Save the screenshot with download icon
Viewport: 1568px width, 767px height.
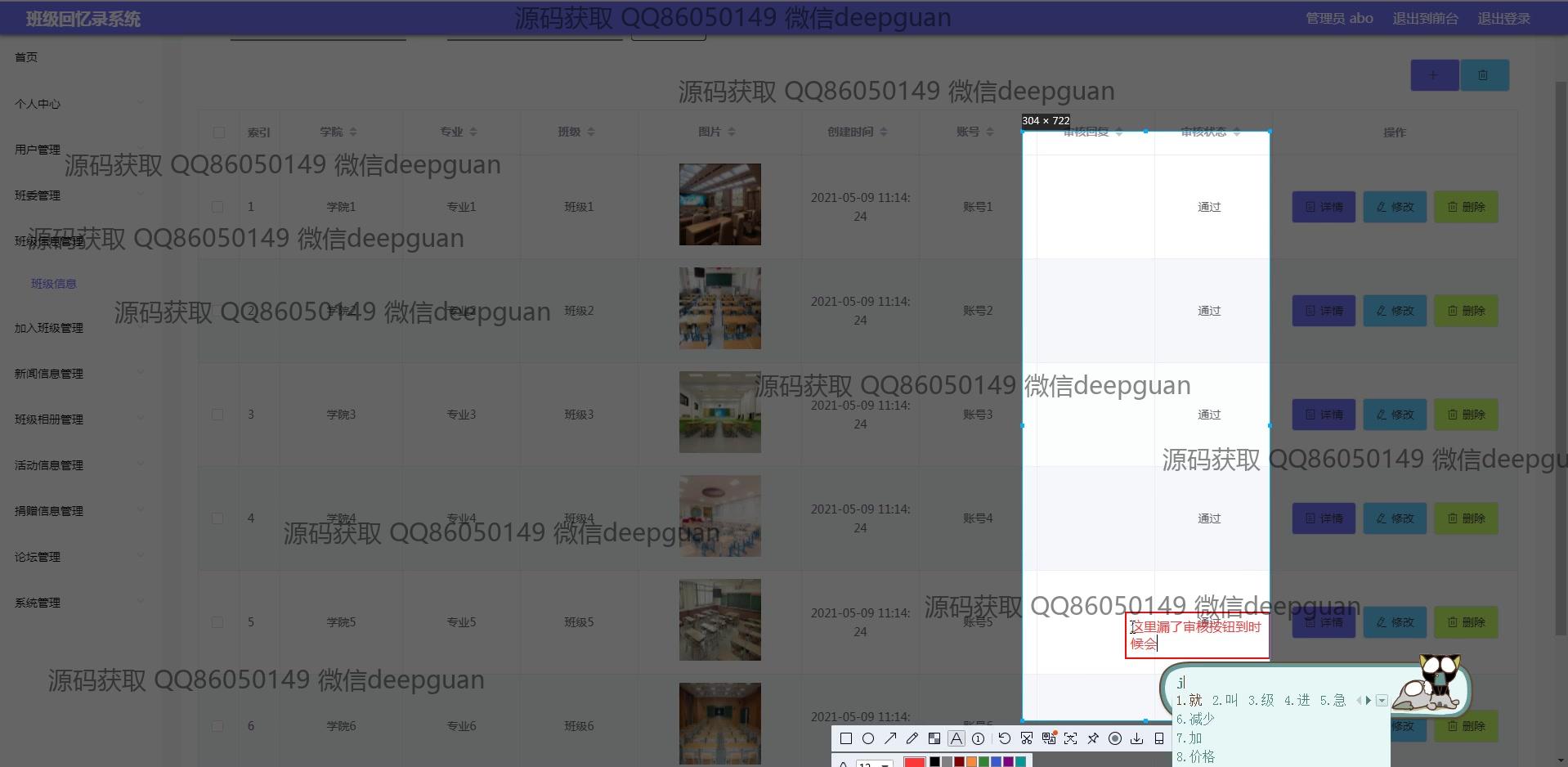1137,739
